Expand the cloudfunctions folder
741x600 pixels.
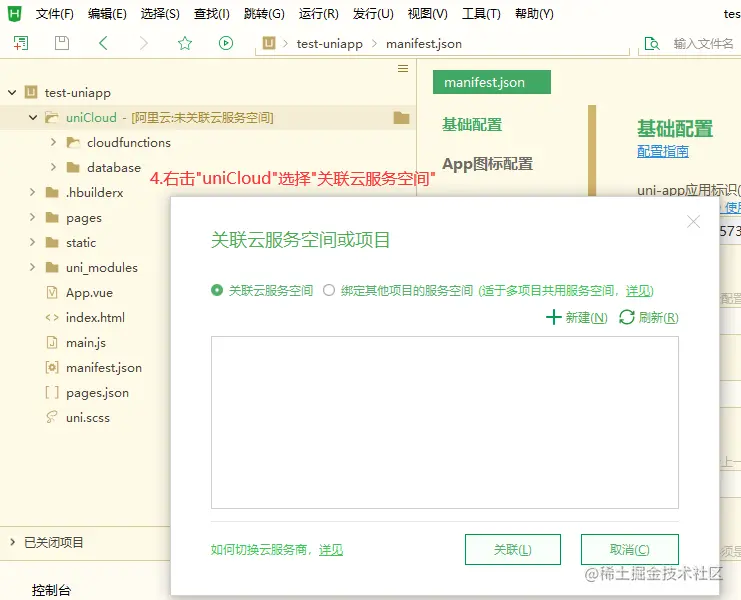53,142
